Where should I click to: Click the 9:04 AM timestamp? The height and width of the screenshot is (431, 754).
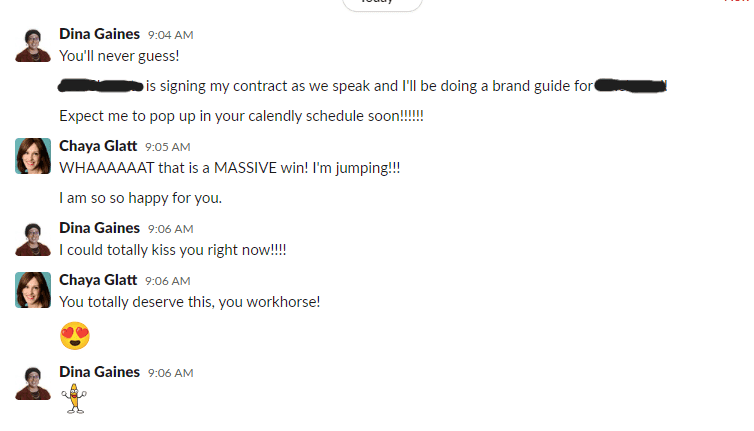tap(170, 35)
